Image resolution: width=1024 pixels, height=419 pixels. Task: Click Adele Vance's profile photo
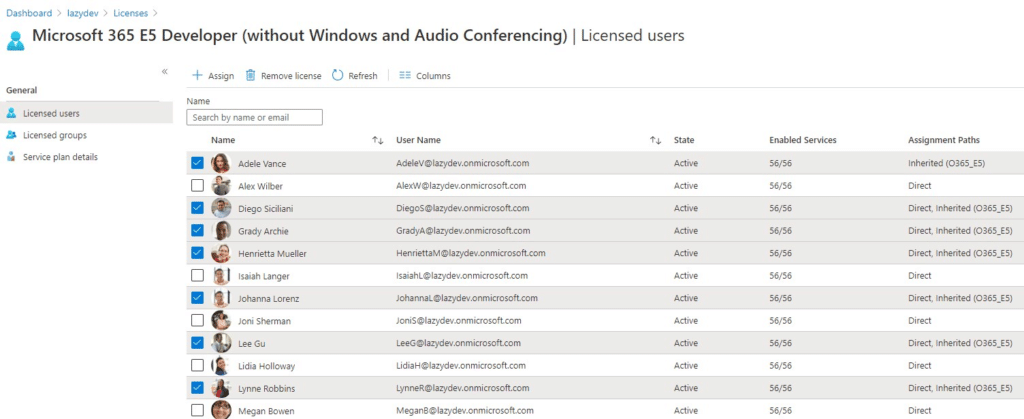point(221,163)
